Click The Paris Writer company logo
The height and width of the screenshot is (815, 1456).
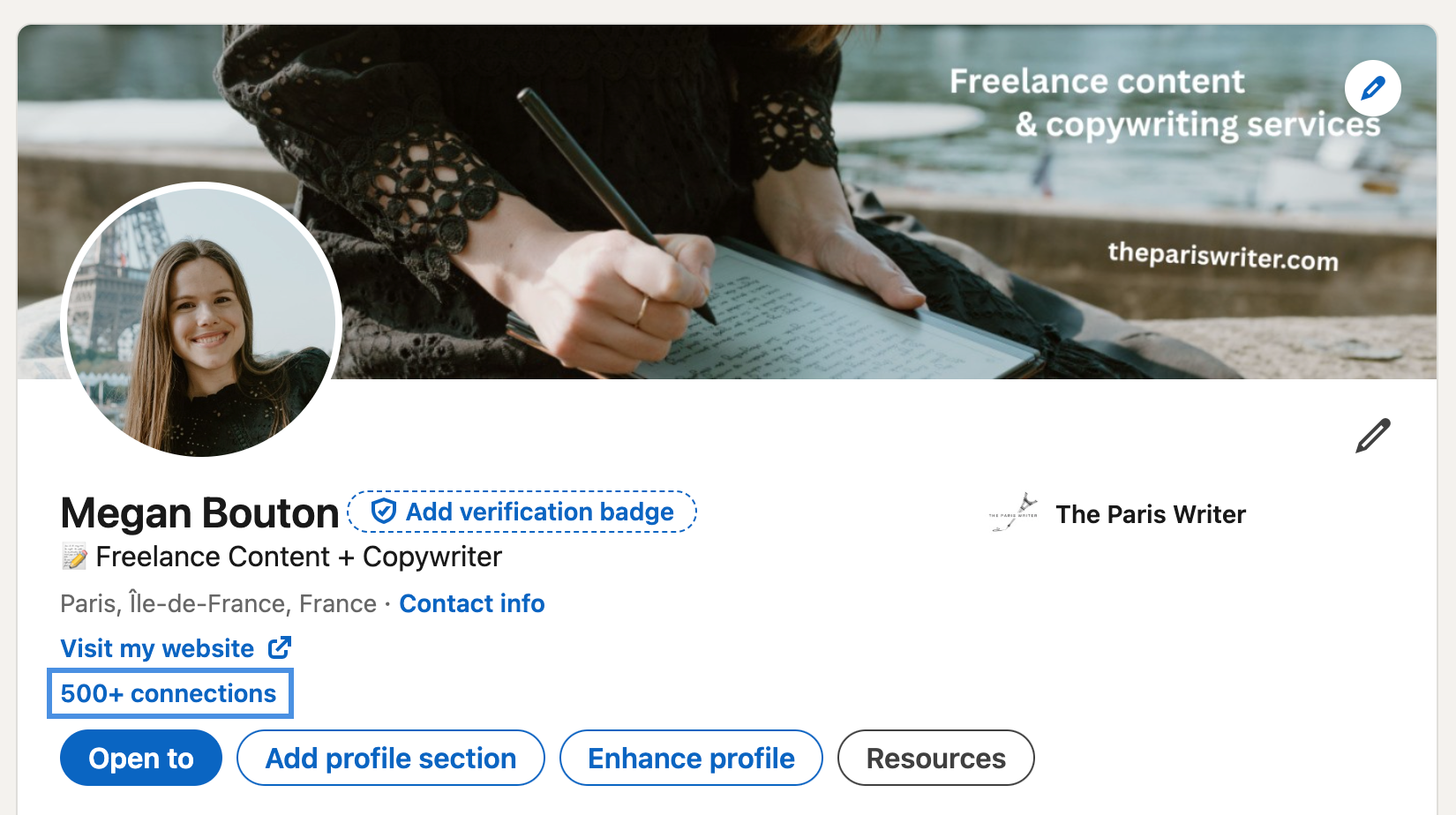point(1014,513)
